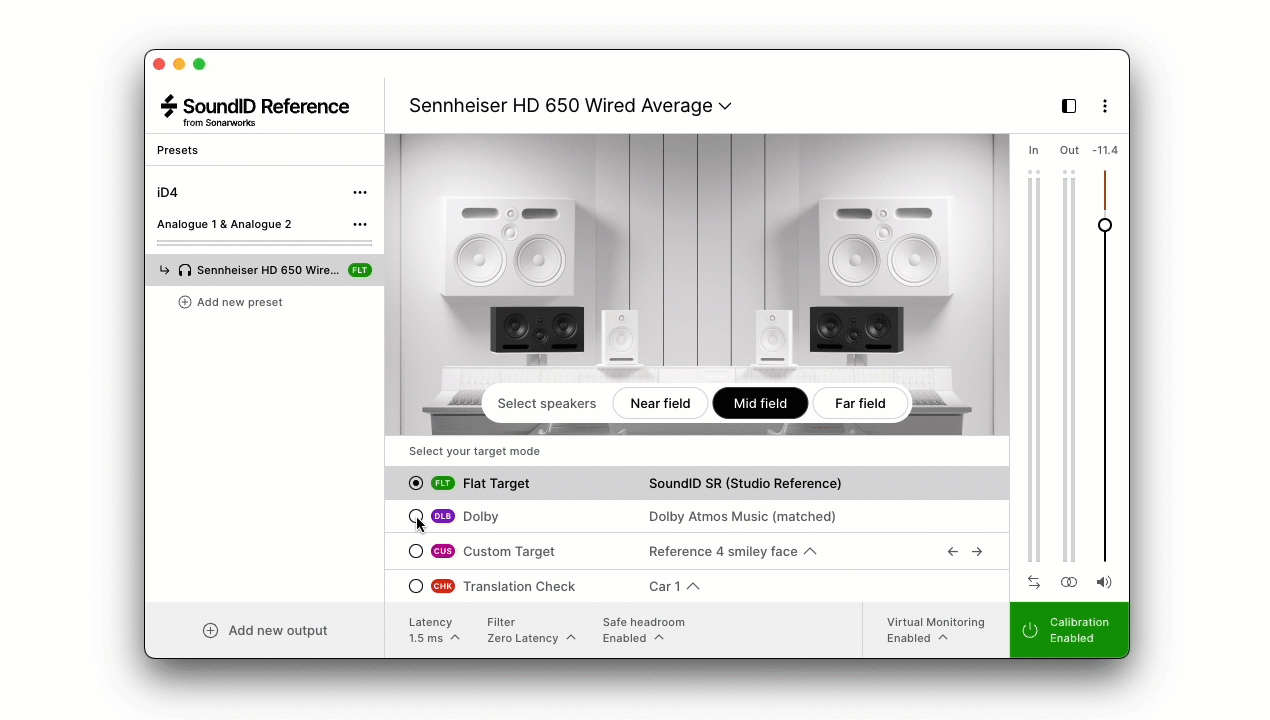This screenshot has height=720, width=1270.
Task: Select the Custom Target radio button
Action: (x=416, y=551)
